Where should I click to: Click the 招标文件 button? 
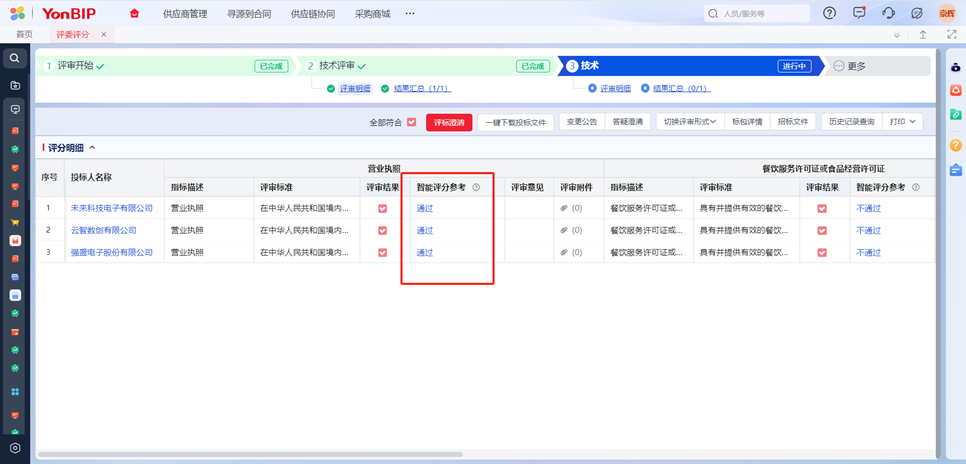coord(793,122)
